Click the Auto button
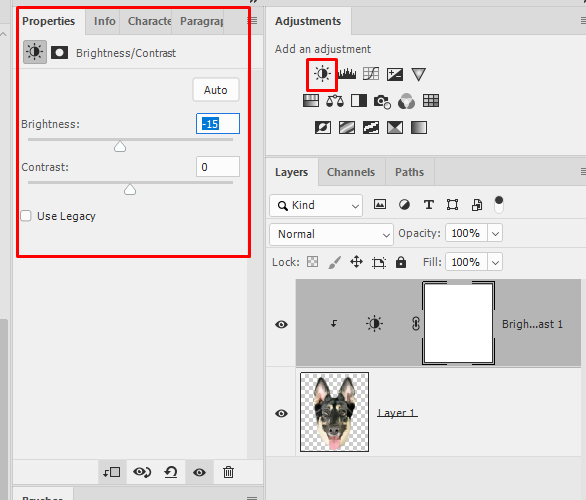The image size is (586, 500). (216, 90)
